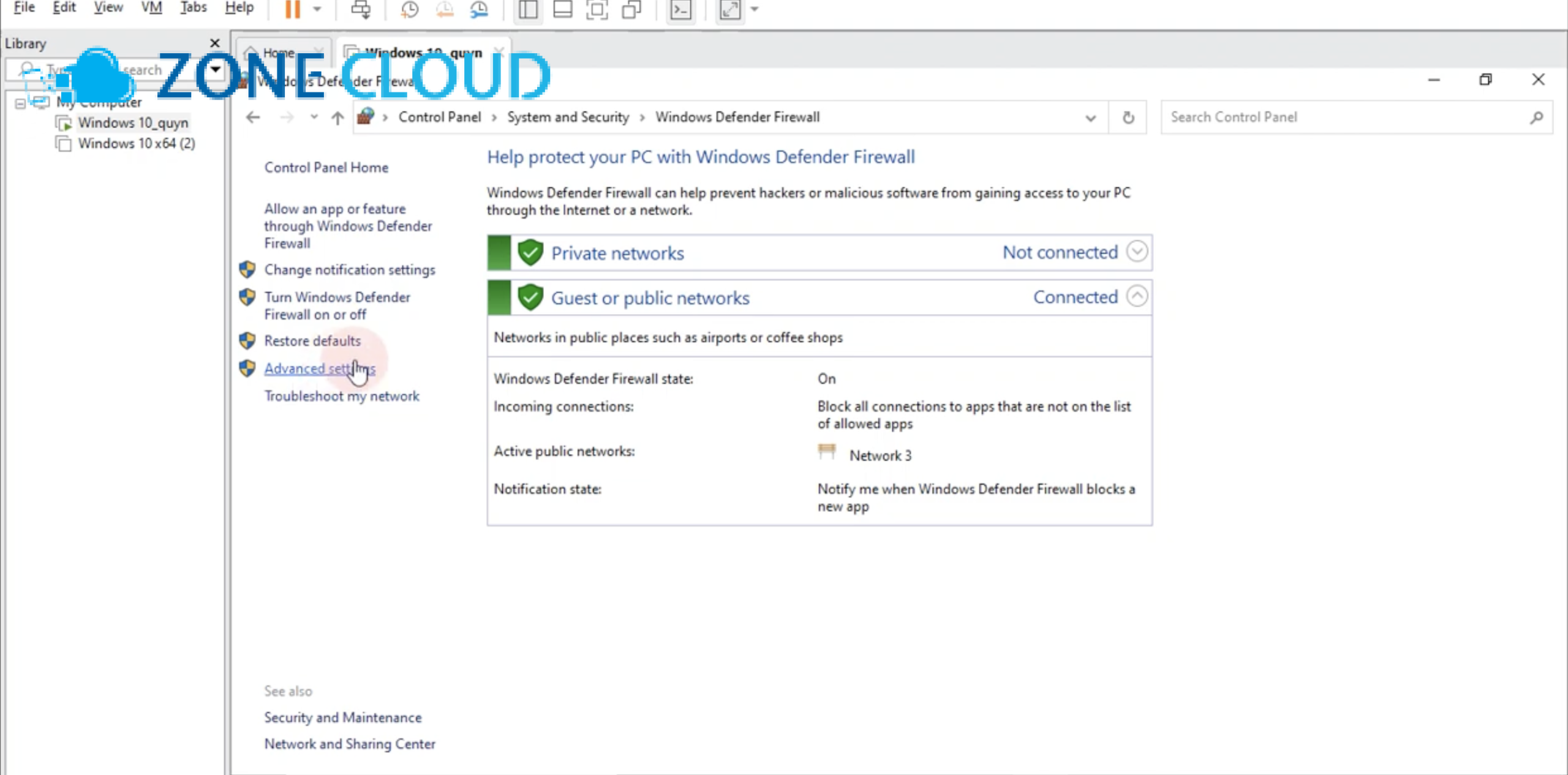
Task: Click the stretch guest display icon
Action: point(729,9)
